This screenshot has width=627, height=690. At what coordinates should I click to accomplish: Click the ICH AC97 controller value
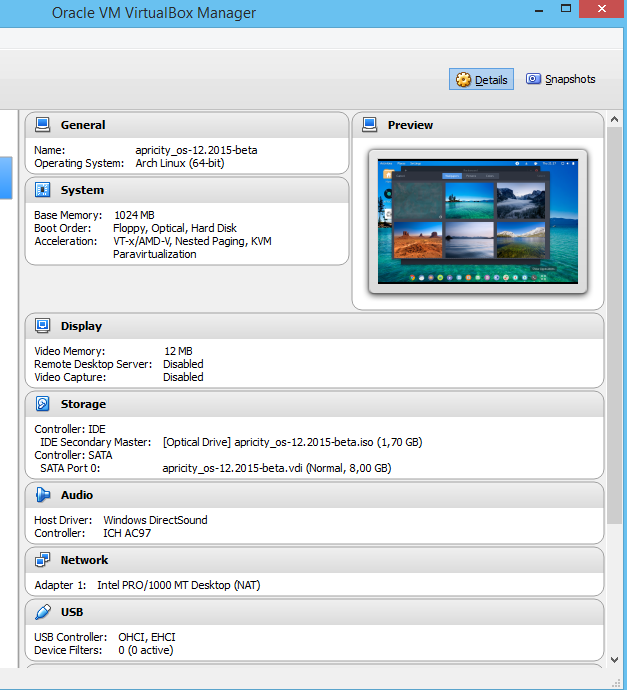pyautogui.click(x=127, y=533)
